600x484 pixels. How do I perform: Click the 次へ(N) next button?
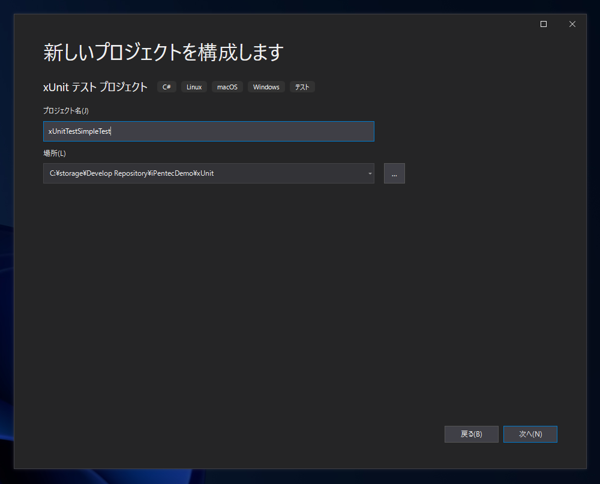530,434
